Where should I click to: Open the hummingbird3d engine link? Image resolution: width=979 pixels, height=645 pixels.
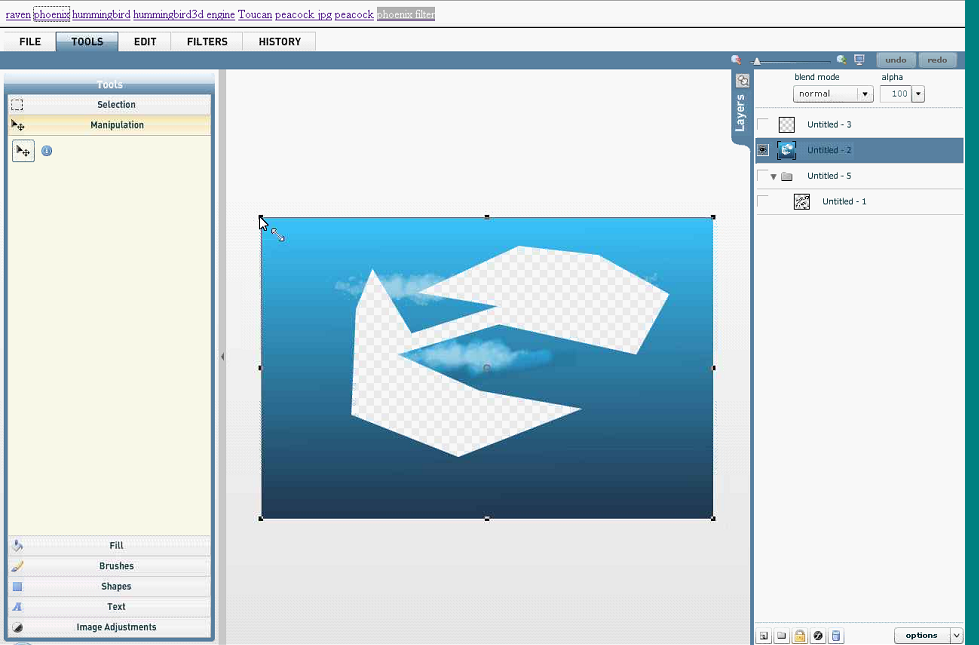click(184, 14)
